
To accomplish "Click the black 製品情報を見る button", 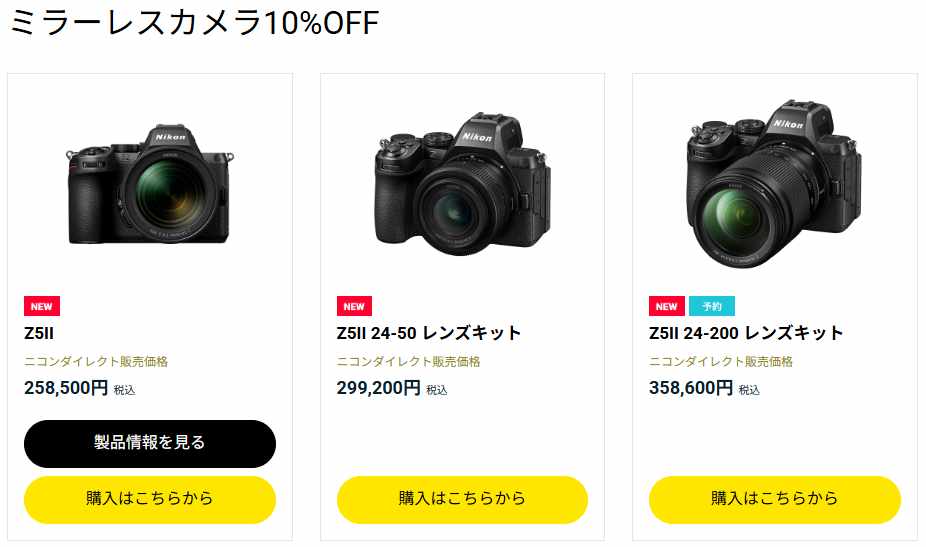I will point(150,444).
